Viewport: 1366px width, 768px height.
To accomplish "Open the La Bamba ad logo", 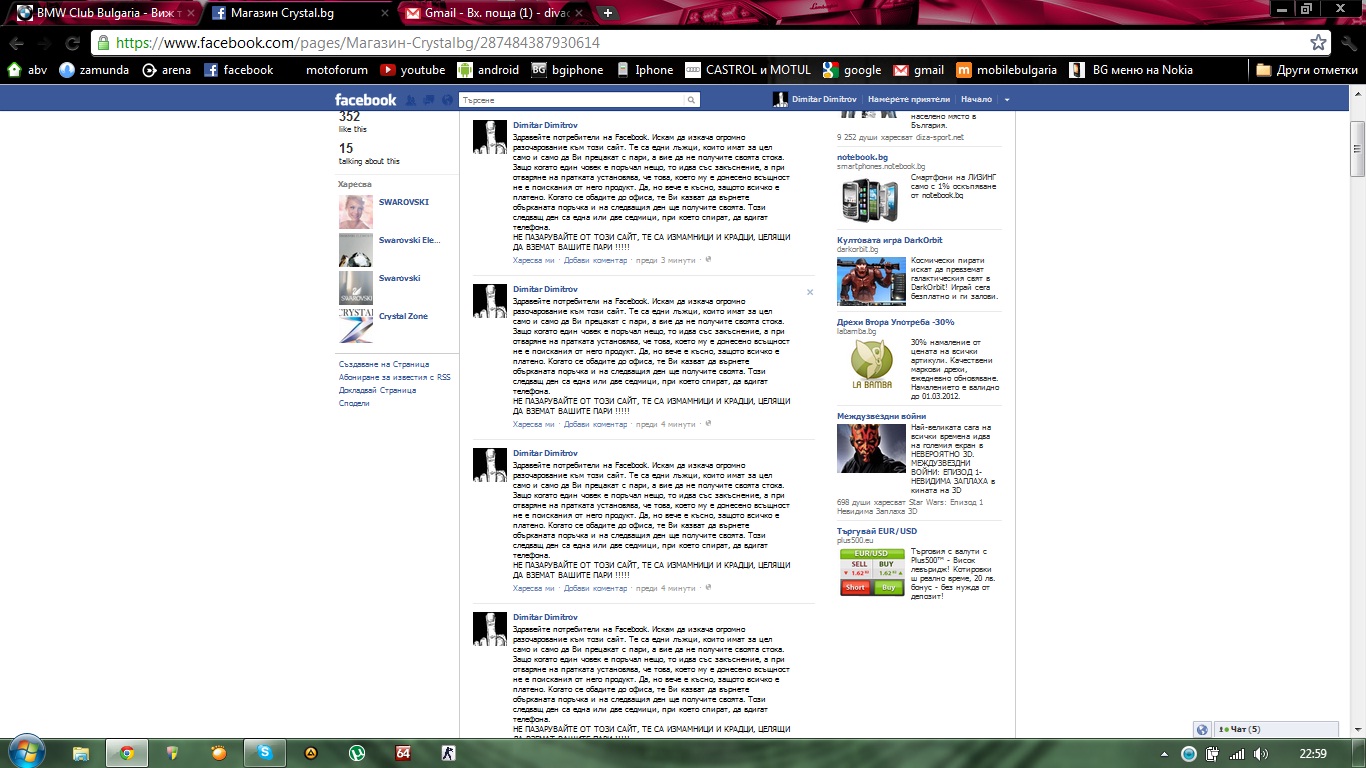I will pos(871,365).
